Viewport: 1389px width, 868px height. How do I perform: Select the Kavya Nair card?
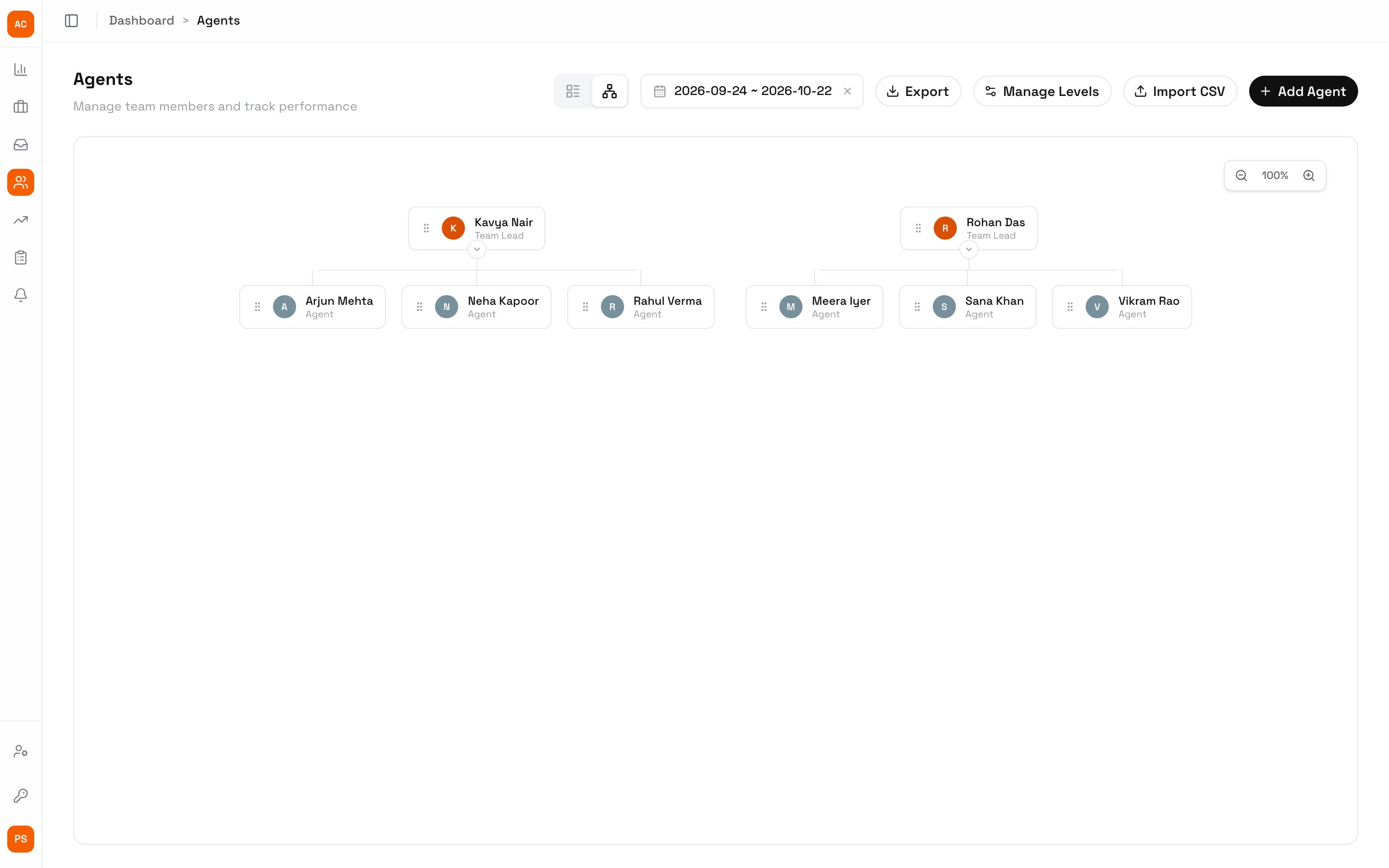pos(477,229)
